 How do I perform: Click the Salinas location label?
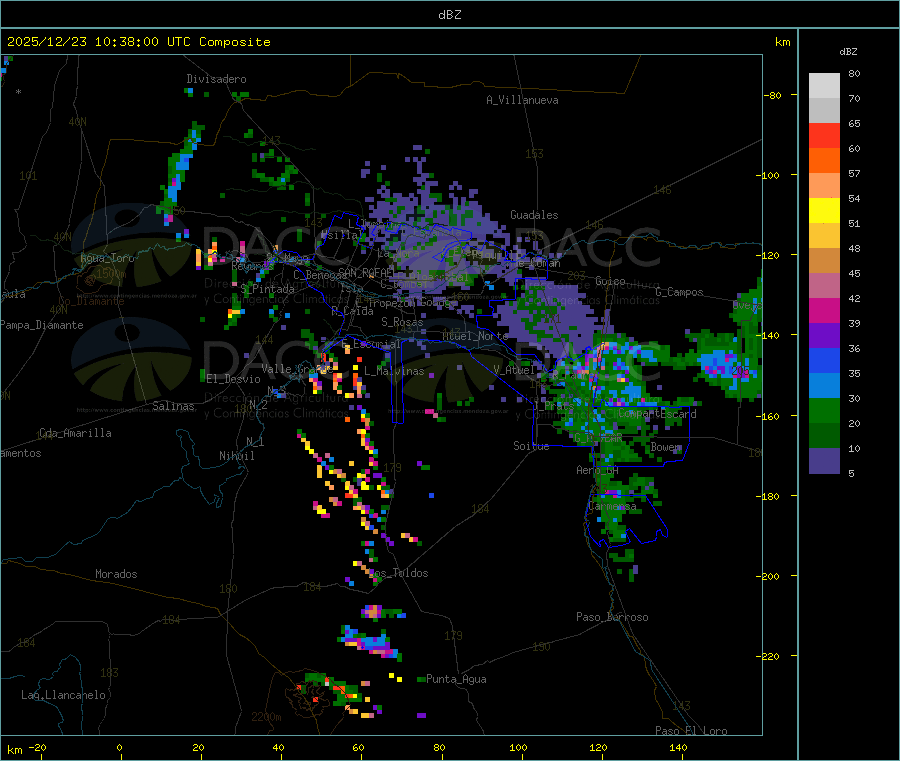[x=173, y=406]
